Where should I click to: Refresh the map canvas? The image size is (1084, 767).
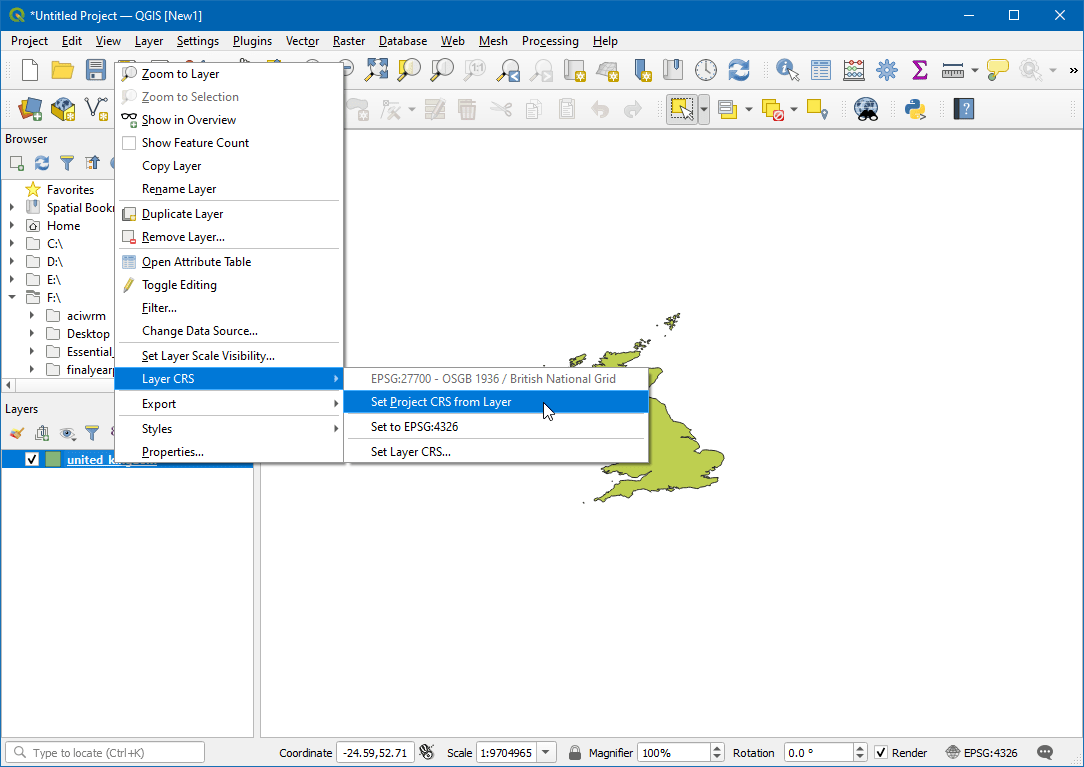[x=739, y=70]
